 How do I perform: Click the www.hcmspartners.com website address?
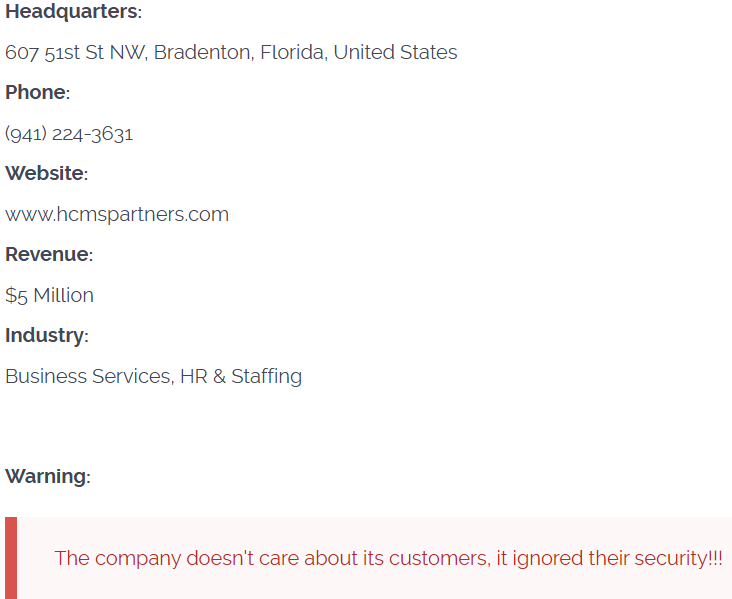click(117, 214)
